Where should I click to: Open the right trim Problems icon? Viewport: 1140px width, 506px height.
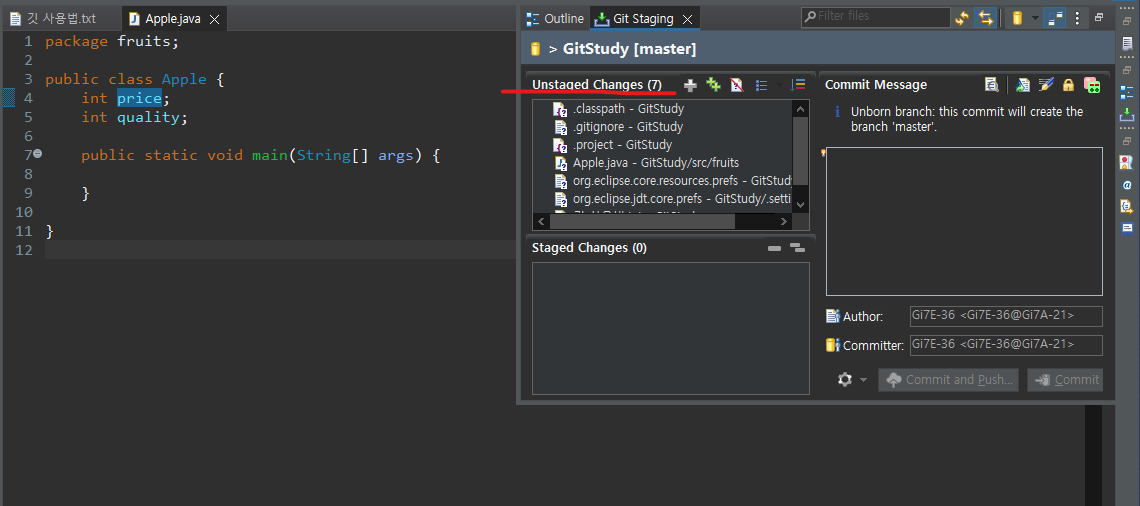[x=1127, y=161]
